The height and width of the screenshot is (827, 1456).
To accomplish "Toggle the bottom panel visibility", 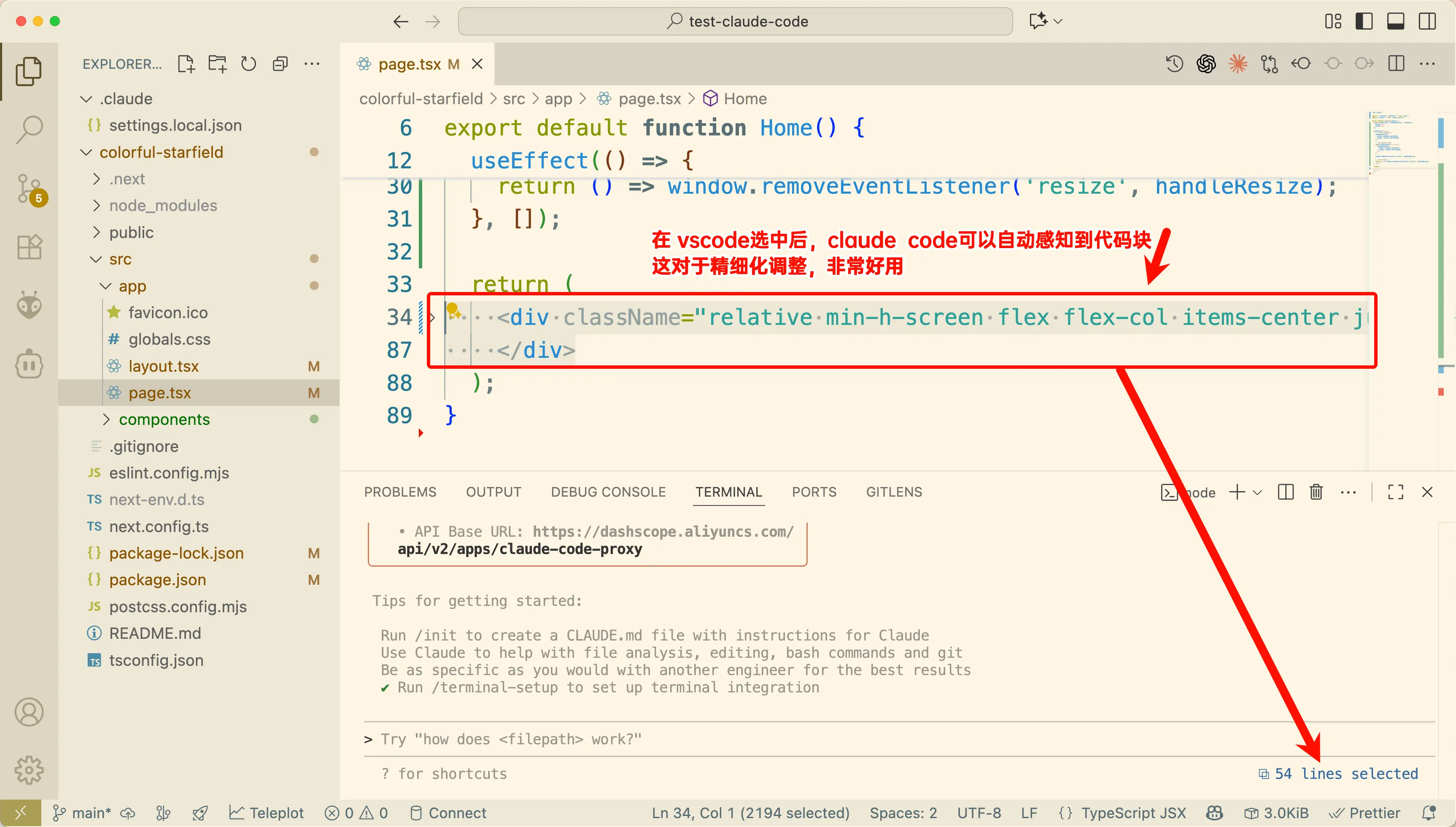I will 1395,22.
